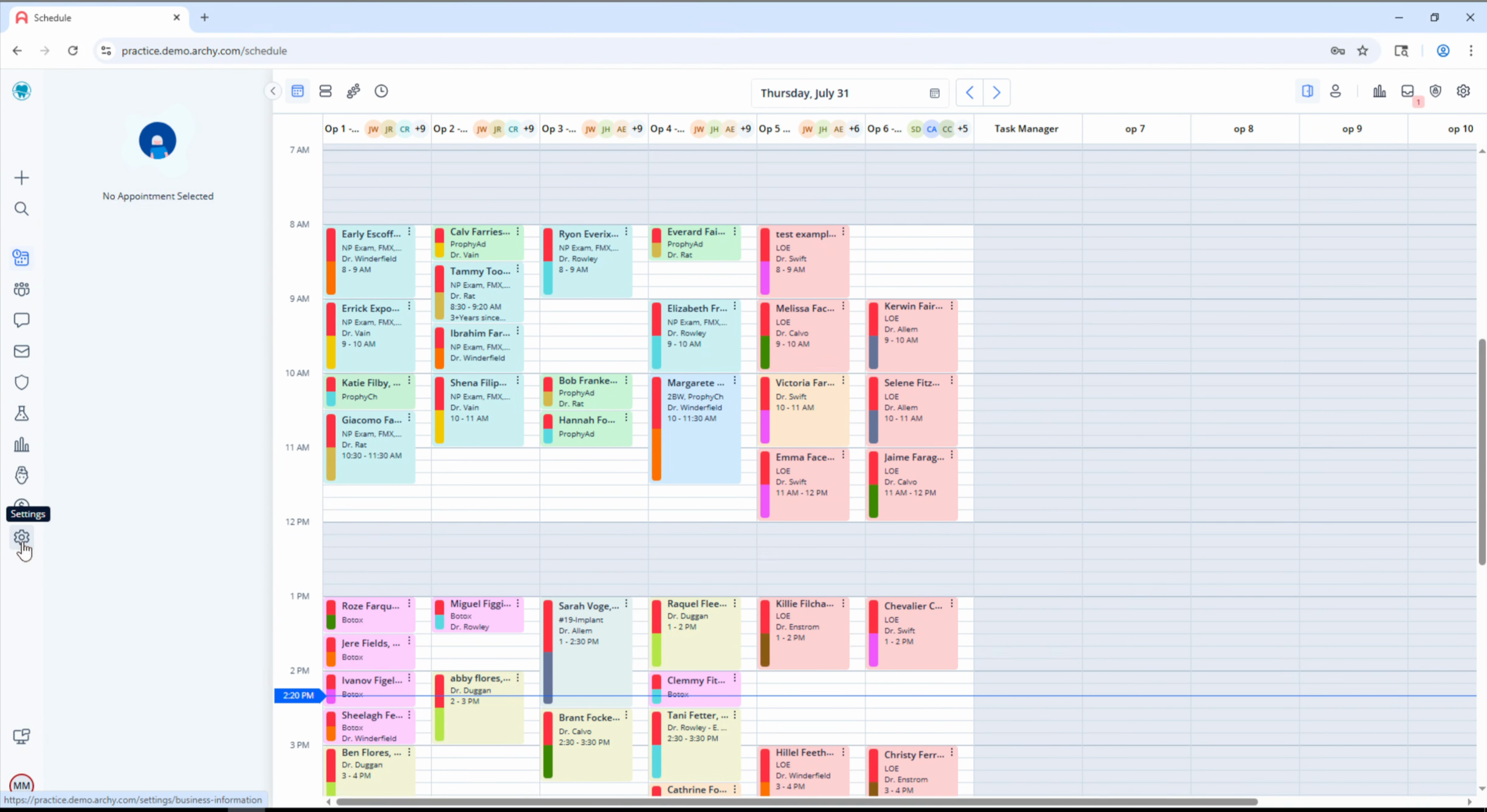Toggle the side panel layout icon
Viewport: 1487px width, 812px height.
(x=1307, y=91)
